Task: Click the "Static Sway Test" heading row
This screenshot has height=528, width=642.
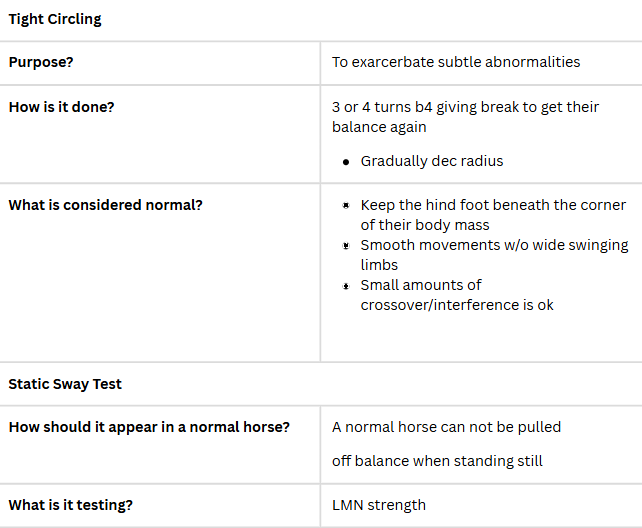Action: [x=65, y=384]
